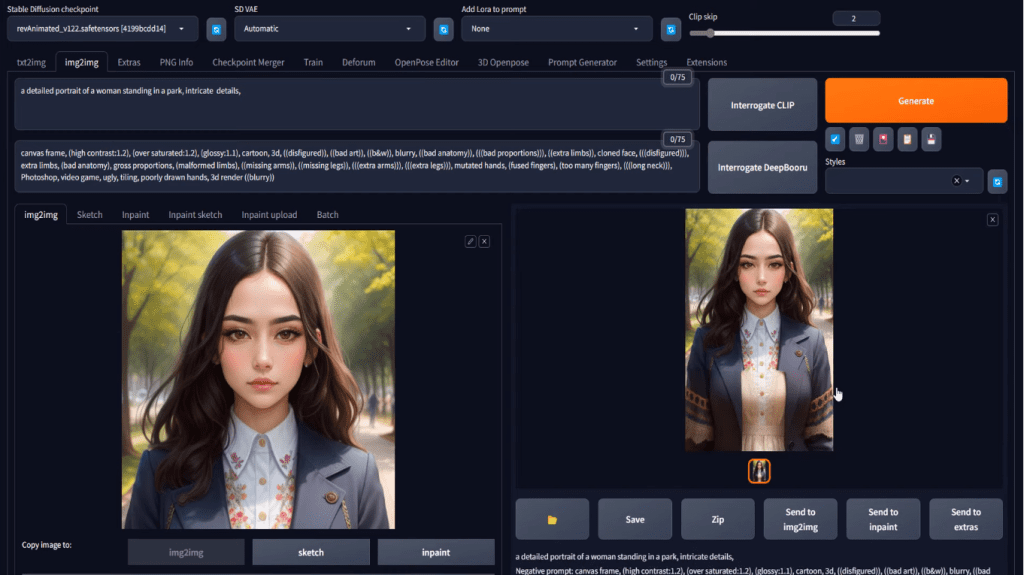
Task: Open output folder with folder icon
Action: point(552,519)
